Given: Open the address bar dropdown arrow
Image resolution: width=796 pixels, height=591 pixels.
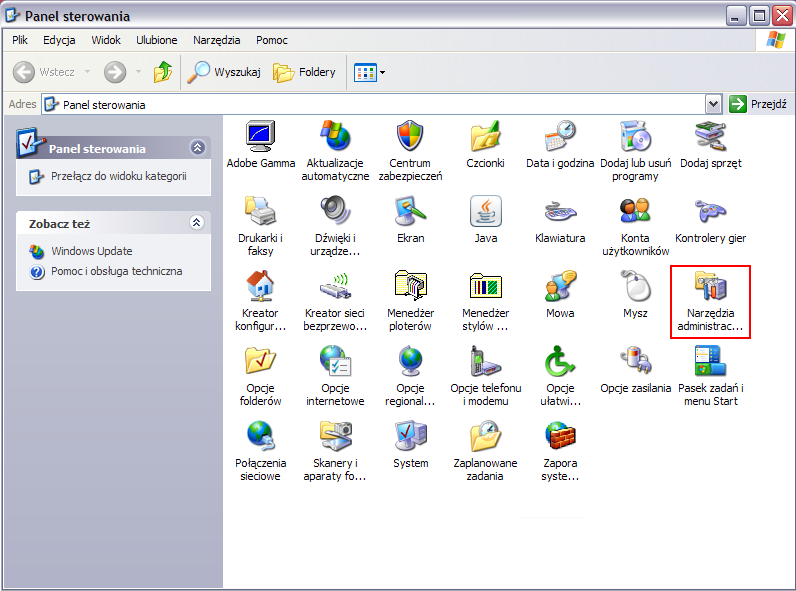Looking at the screenshot, I should [713, 104].
